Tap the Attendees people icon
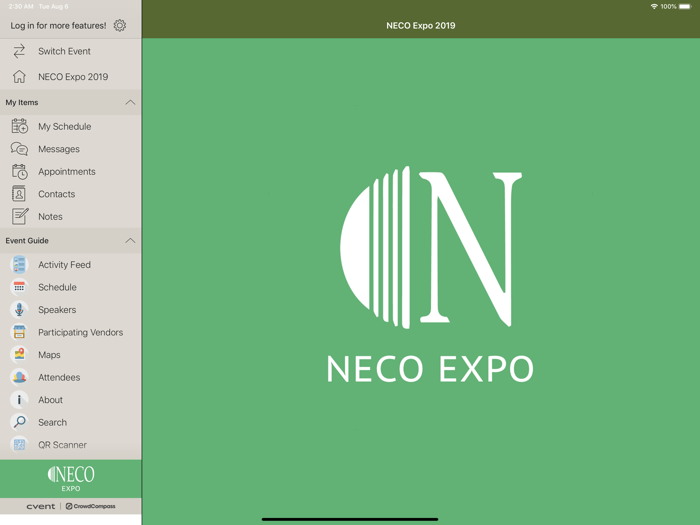Viewport: 700px width, 525px height. click(x=19, y=377)
